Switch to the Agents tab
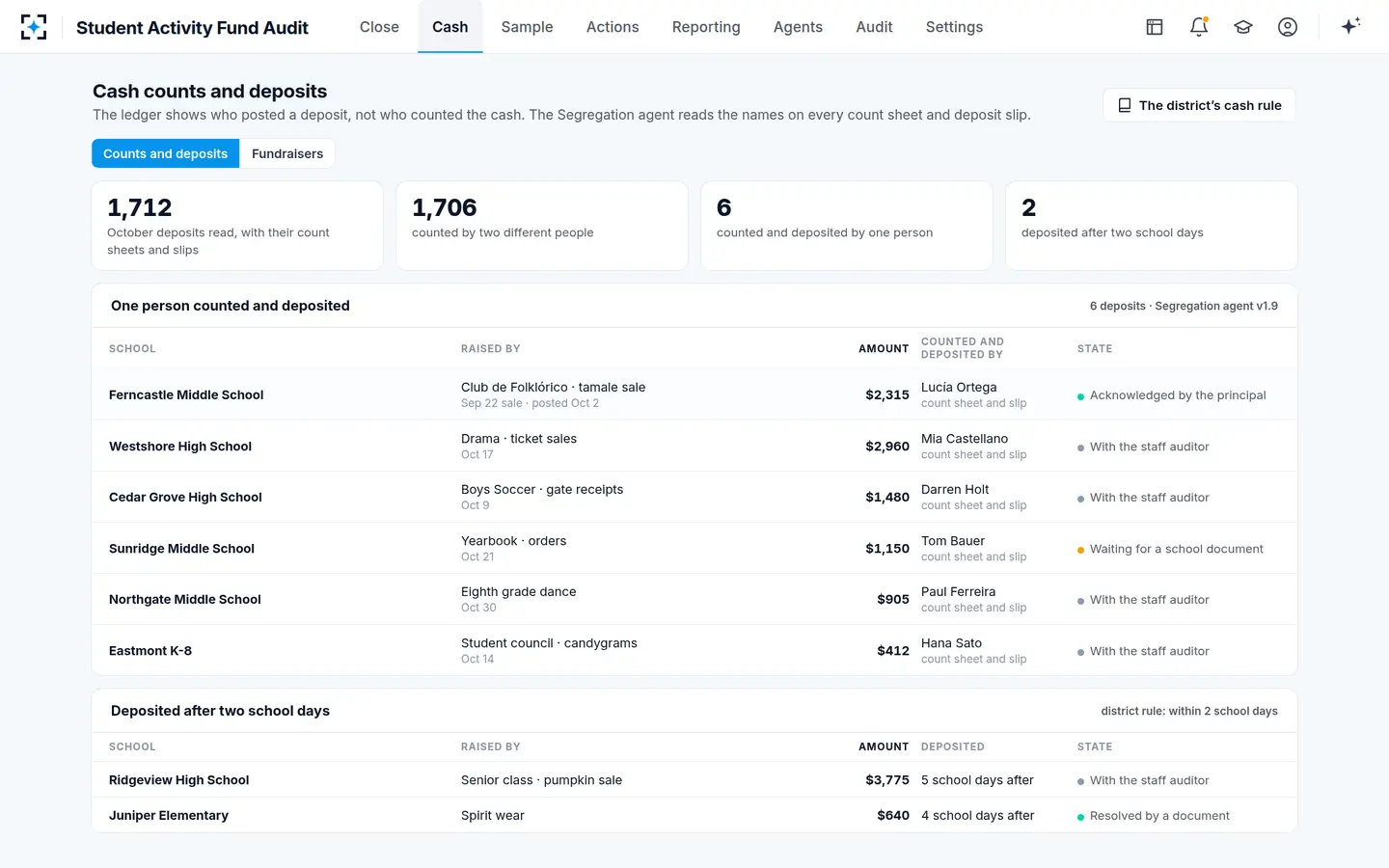 coord(798,27)
